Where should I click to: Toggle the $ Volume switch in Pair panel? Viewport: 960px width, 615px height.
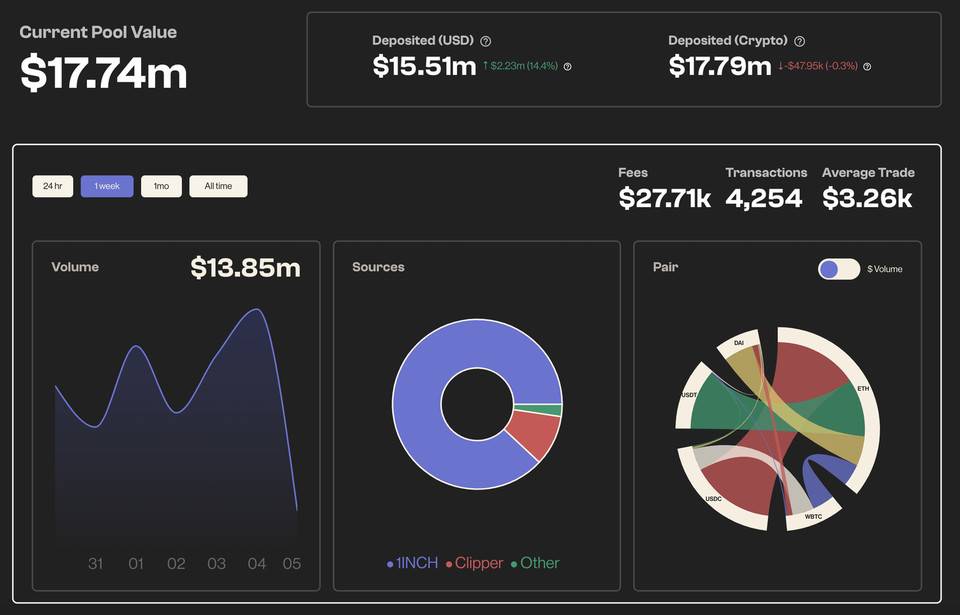tap(838, 269)
